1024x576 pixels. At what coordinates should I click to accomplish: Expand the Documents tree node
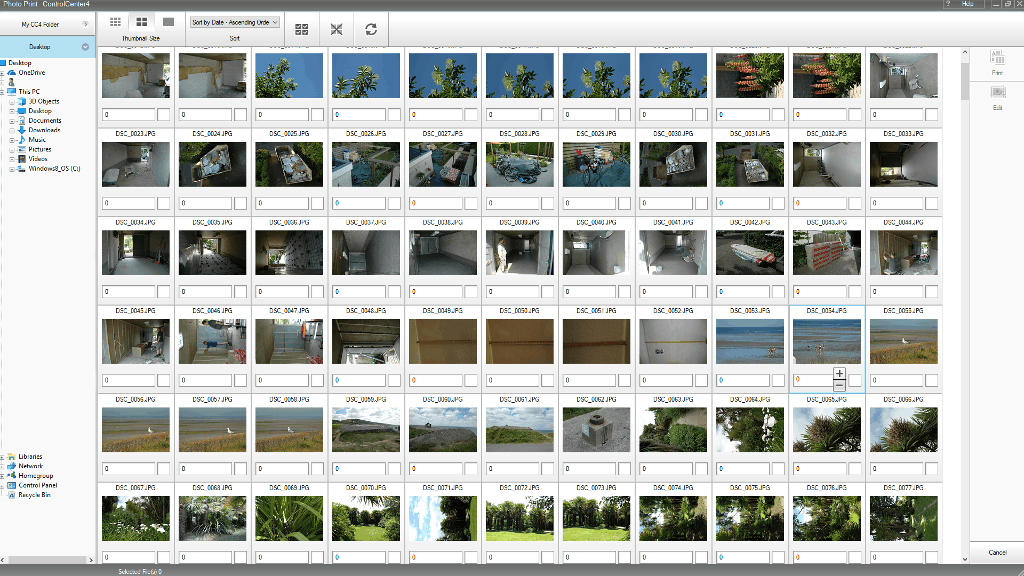pos(12,121)
